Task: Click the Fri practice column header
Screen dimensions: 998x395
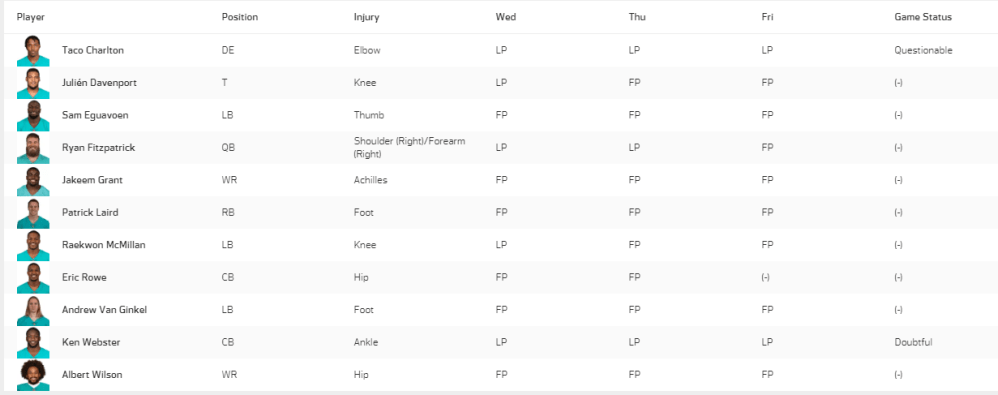Action: click(x=768, y=17)
